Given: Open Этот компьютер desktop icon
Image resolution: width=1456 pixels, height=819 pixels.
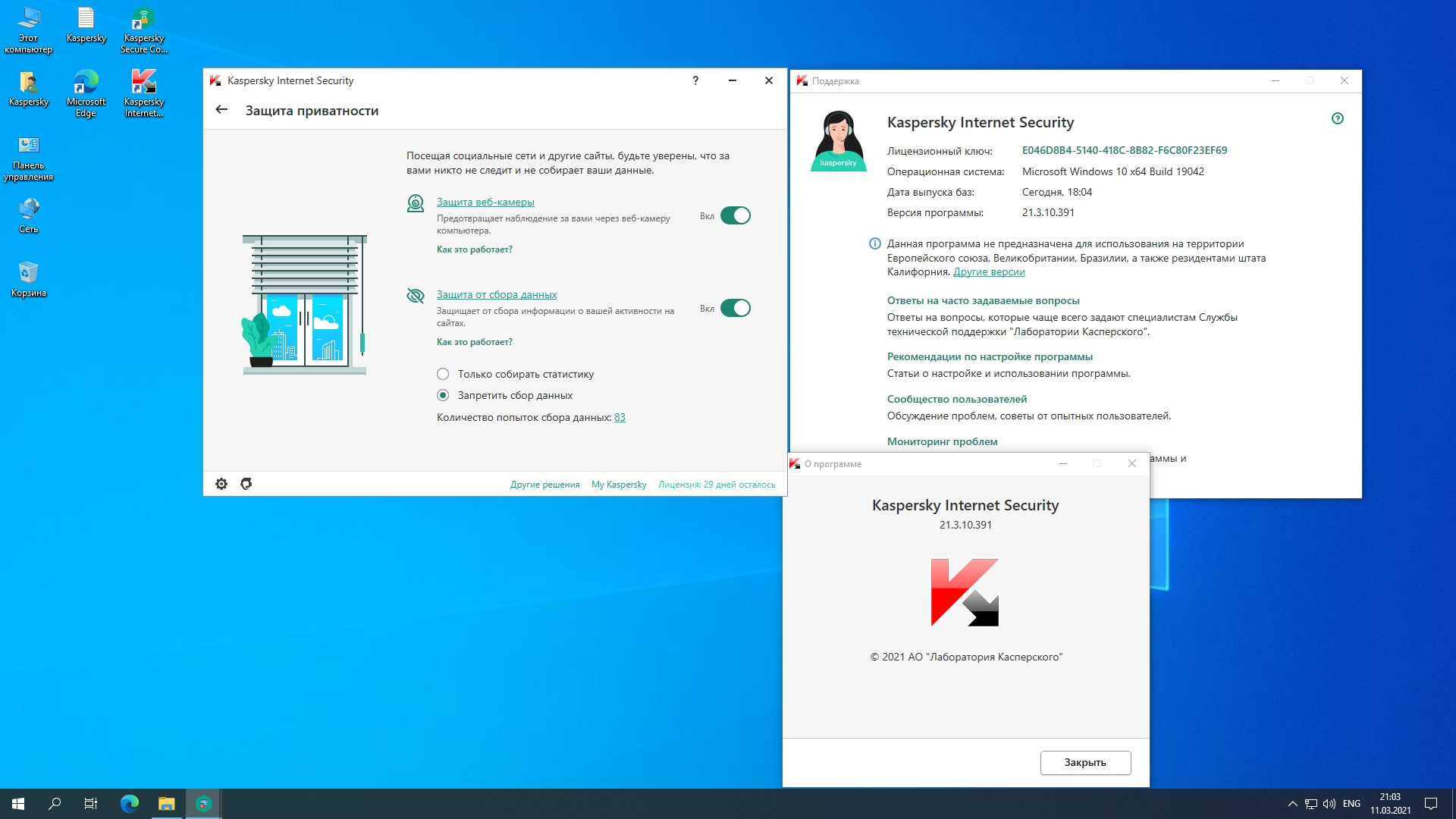Looking at the screenshot, I should [29, 30].
